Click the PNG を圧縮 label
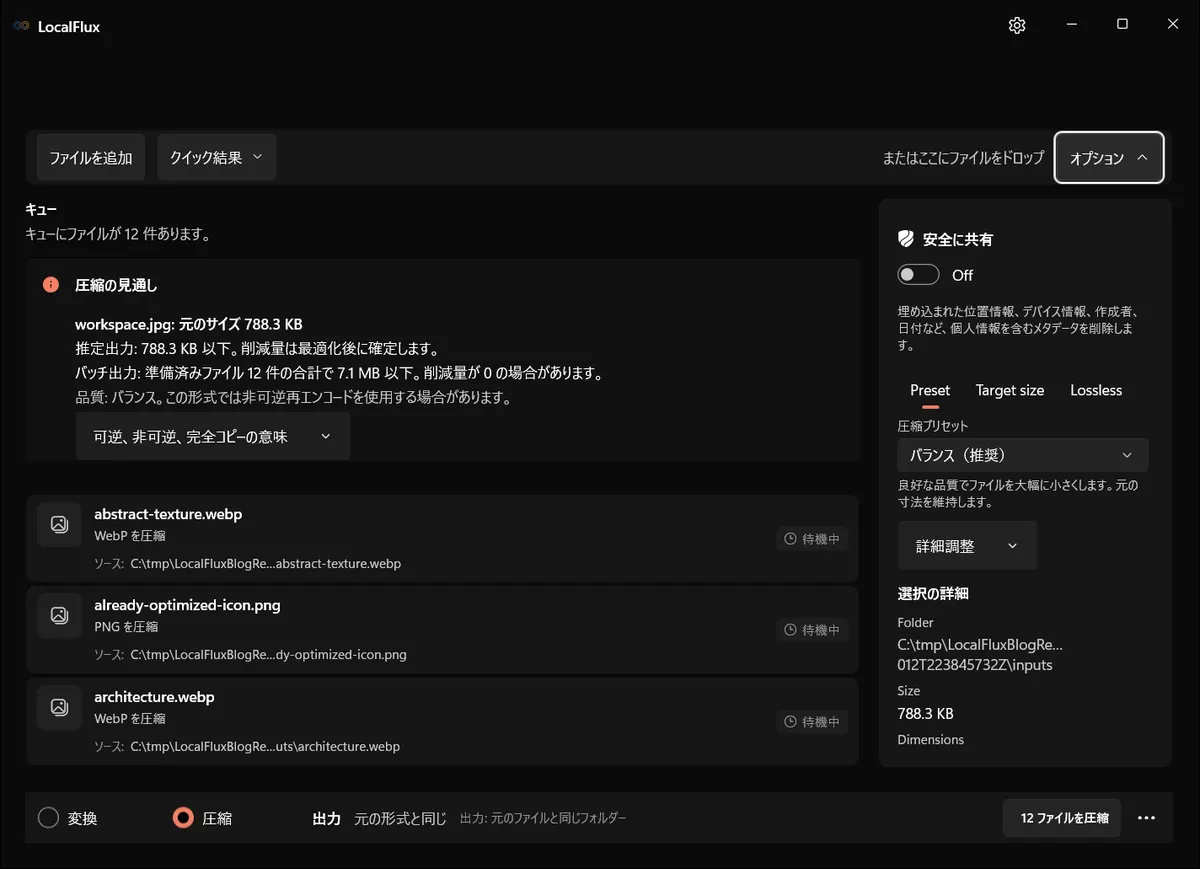This screenshot has width=1200, height=869. [126, 627]
